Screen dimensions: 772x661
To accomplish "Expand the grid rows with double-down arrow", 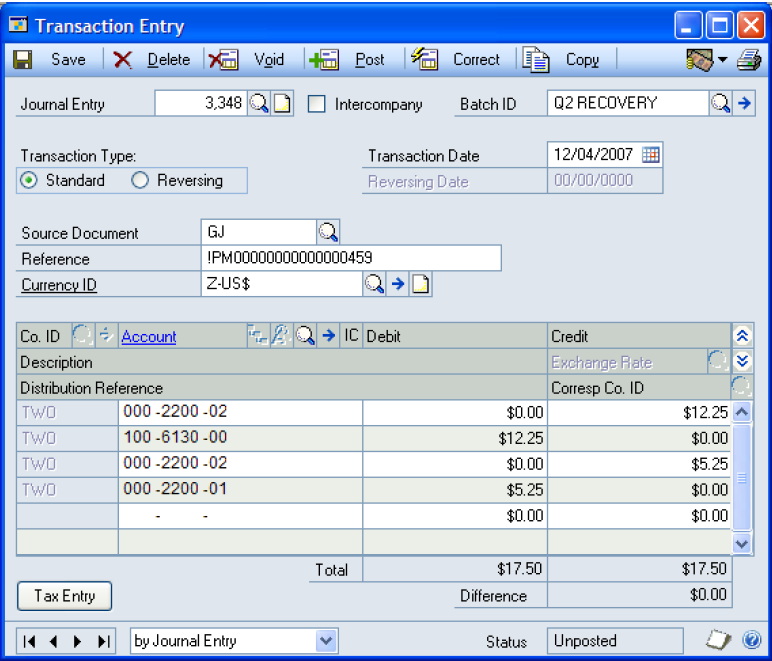I will coord(741,361).
